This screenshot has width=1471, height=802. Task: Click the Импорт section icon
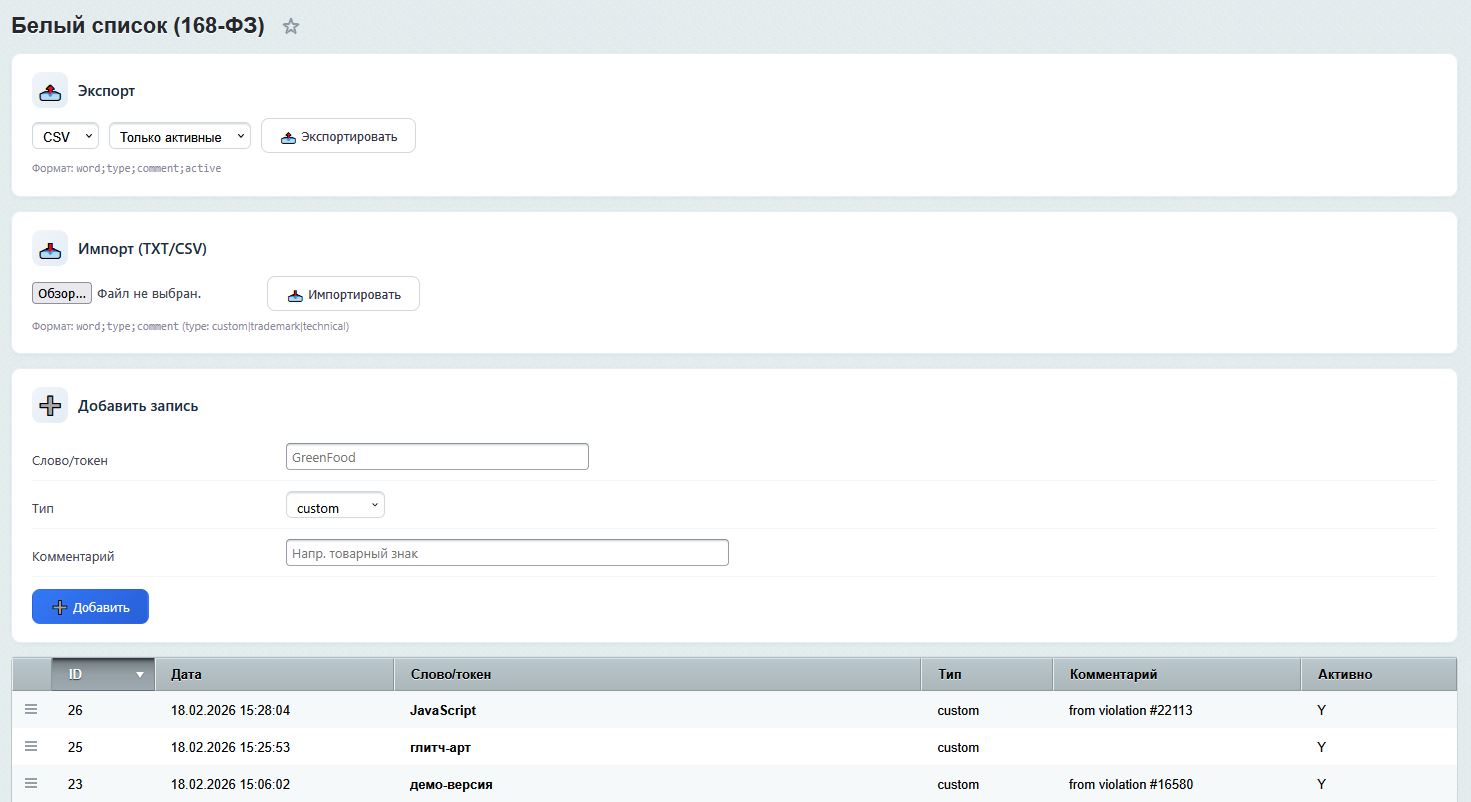pos(50,249)
